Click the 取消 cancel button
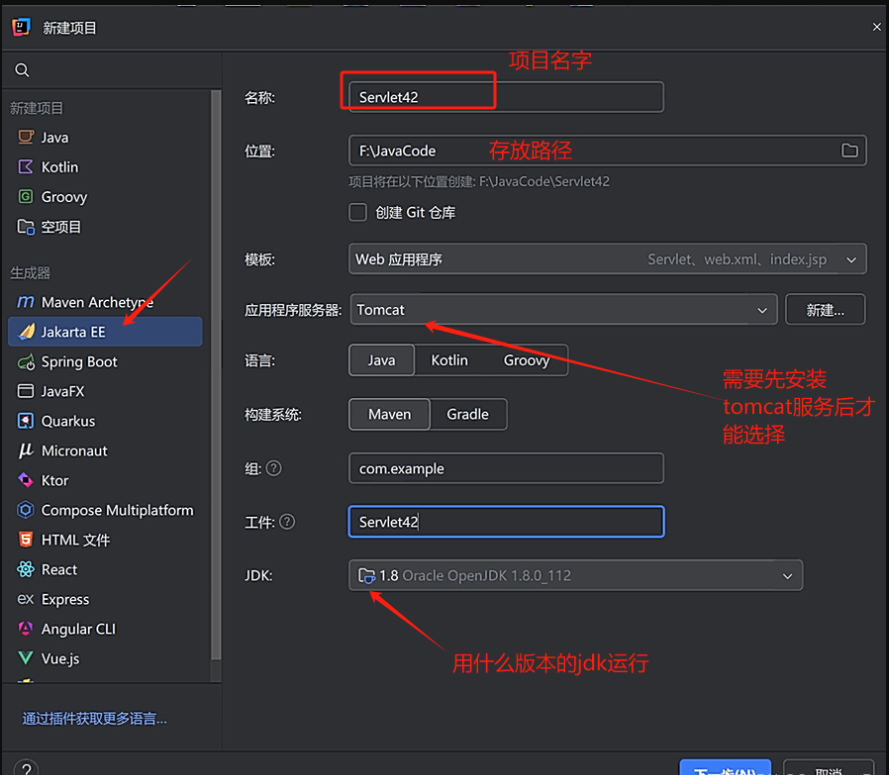The width and height of the screenshot is (889, 775). [x=828, y=768]
